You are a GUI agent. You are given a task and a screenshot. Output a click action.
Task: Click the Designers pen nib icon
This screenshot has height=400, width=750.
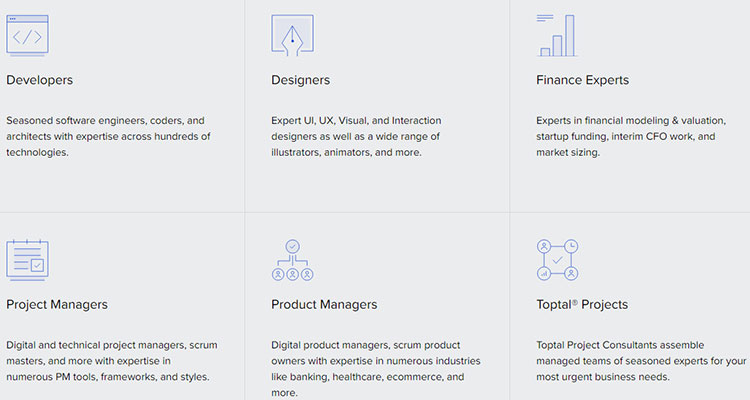pos(292,36)
